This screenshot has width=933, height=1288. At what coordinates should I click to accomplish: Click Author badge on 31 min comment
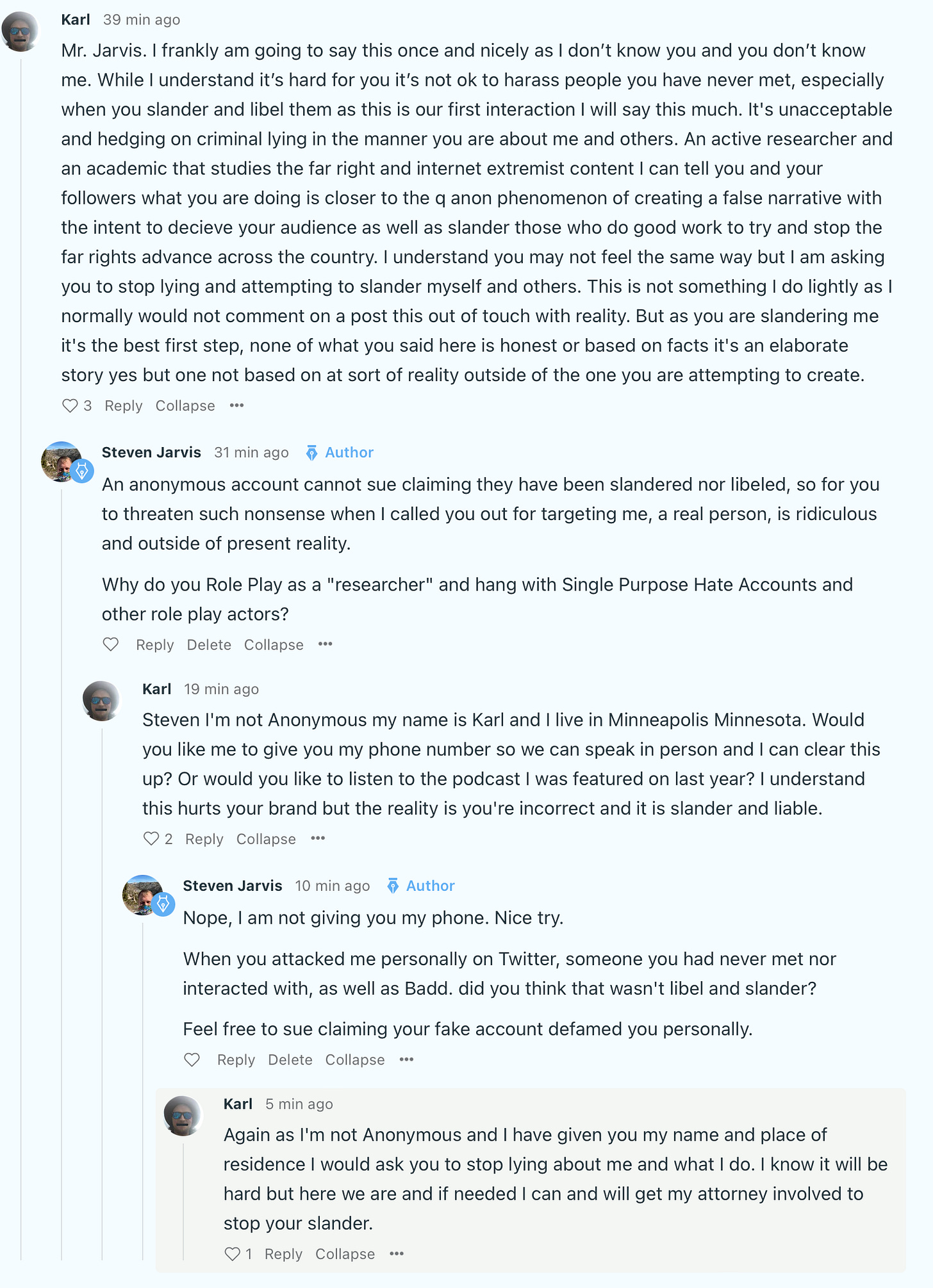[340, 453]
